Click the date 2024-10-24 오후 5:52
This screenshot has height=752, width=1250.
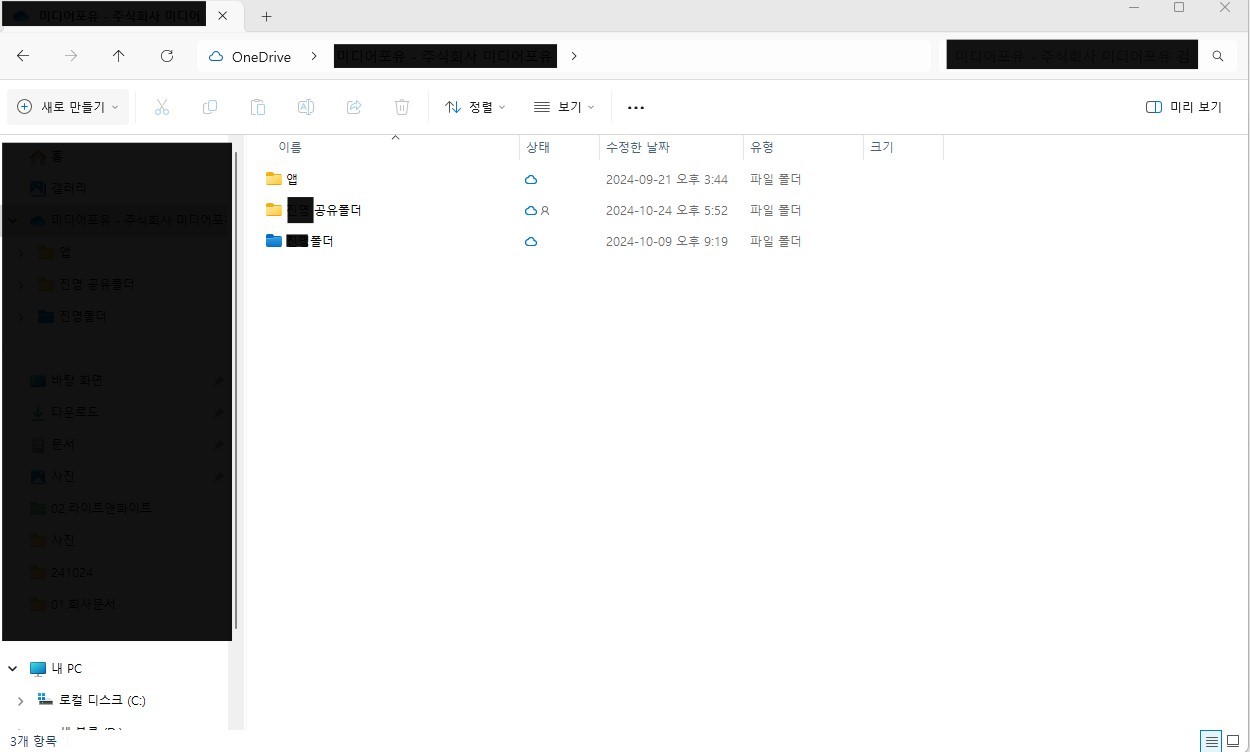click(667, 211)
